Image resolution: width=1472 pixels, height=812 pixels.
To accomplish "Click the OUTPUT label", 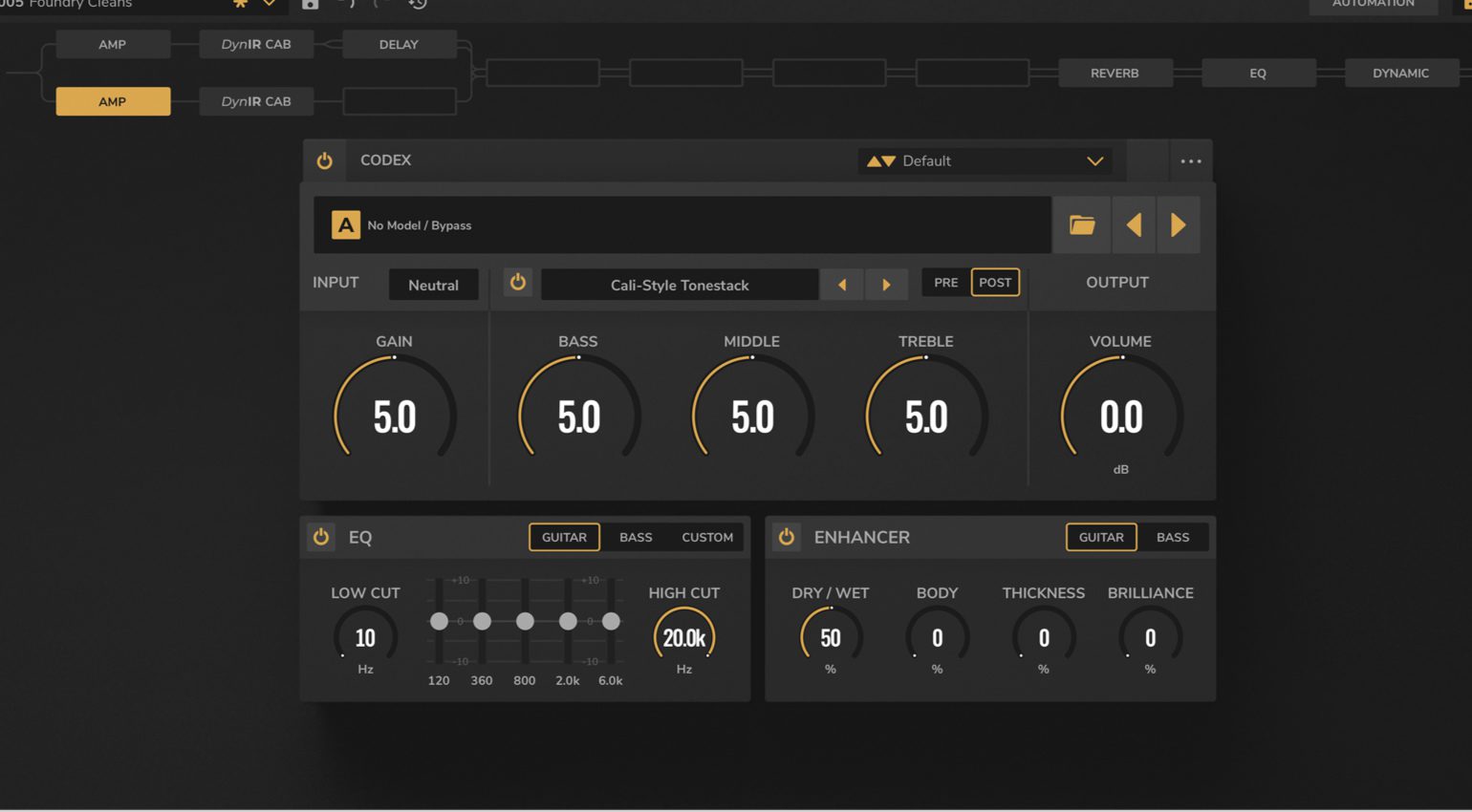I will pyautogui.click(x=1117, y=283).
